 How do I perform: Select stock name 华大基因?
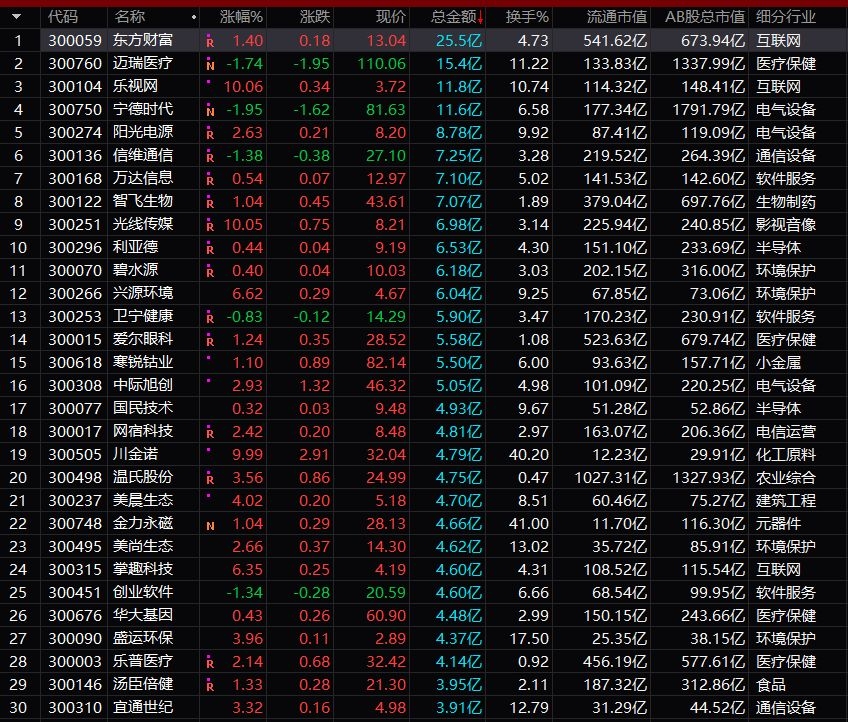tap(143, 615)
